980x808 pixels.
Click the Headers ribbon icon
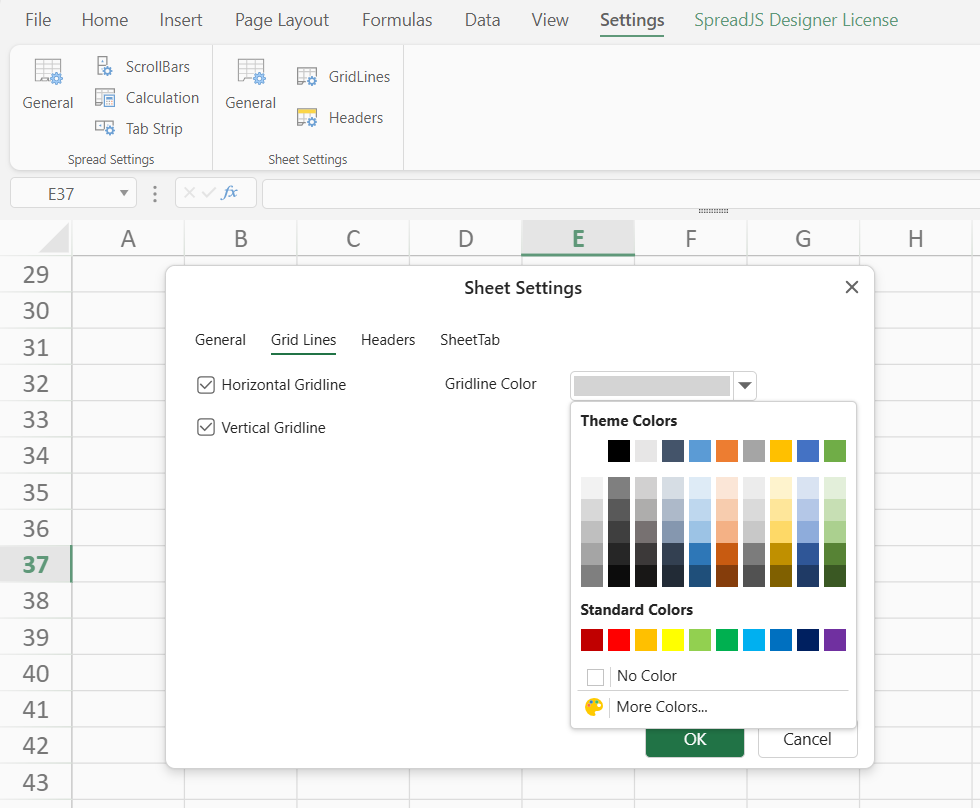click(307, 117)
